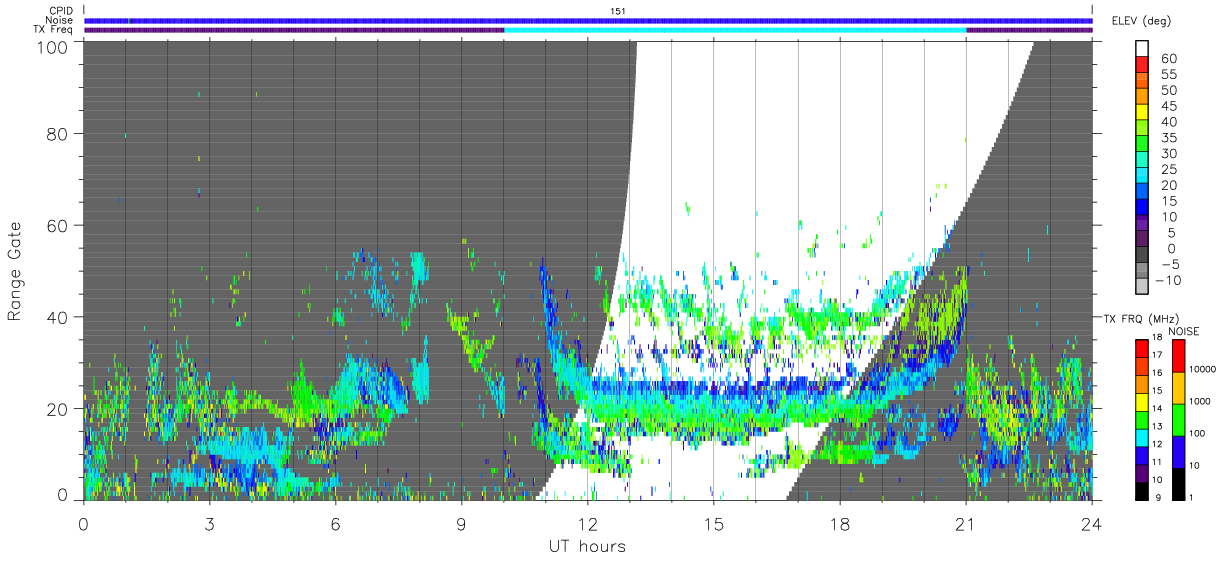1228x567 pixels.
Task: Click the 6 tick label on UT hours axis
Action: [x=336, y=524]
